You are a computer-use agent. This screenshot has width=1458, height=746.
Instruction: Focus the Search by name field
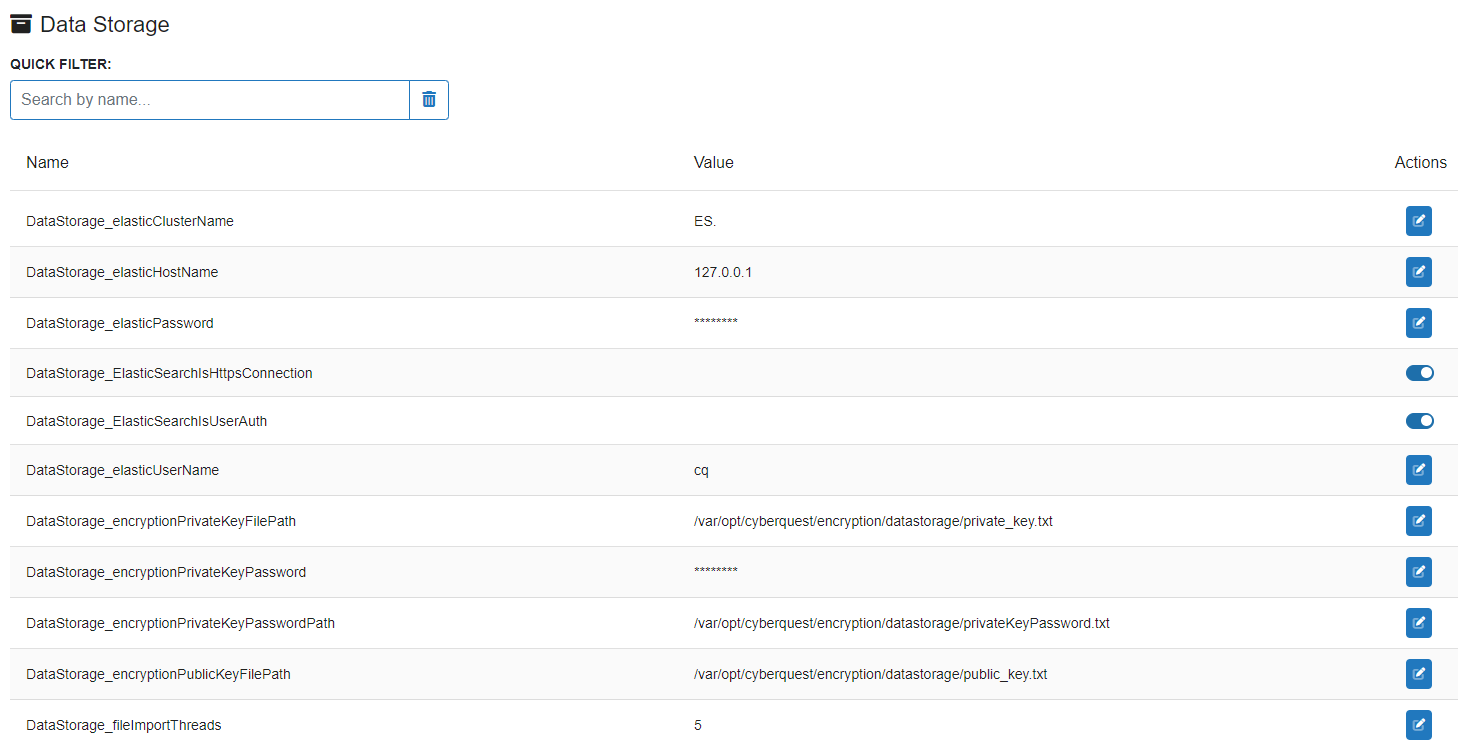point(210,100)
